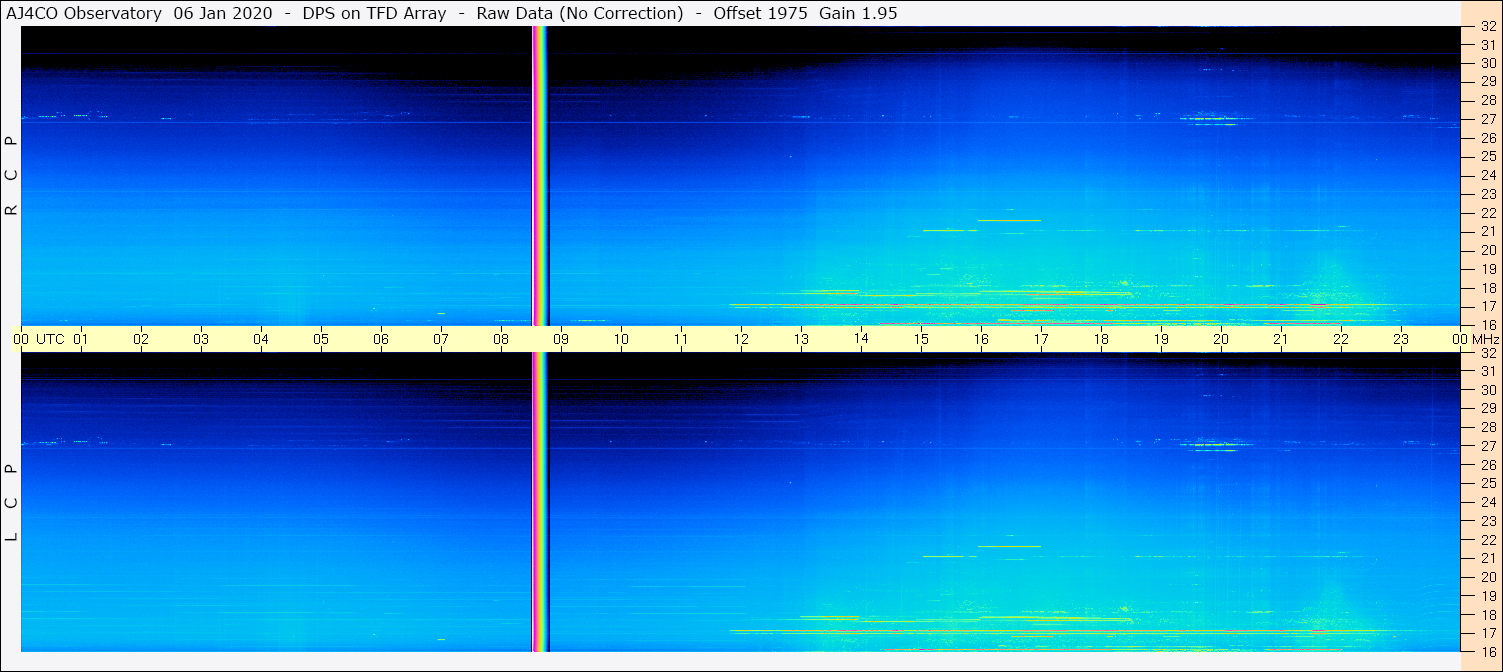The image size is (1503, 672).
Task: Click the 14 hour time axis marker
Action: [x=861, y=338]
